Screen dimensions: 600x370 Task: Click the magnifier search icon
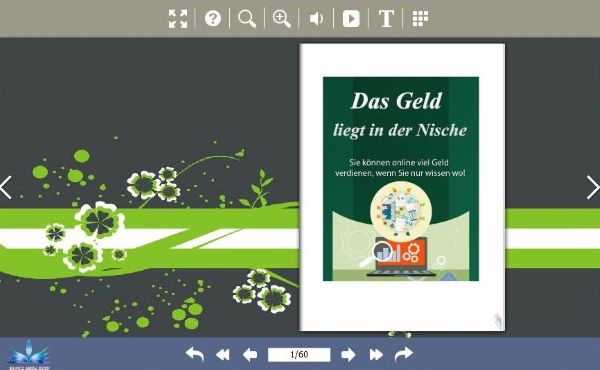coord(247,18)
